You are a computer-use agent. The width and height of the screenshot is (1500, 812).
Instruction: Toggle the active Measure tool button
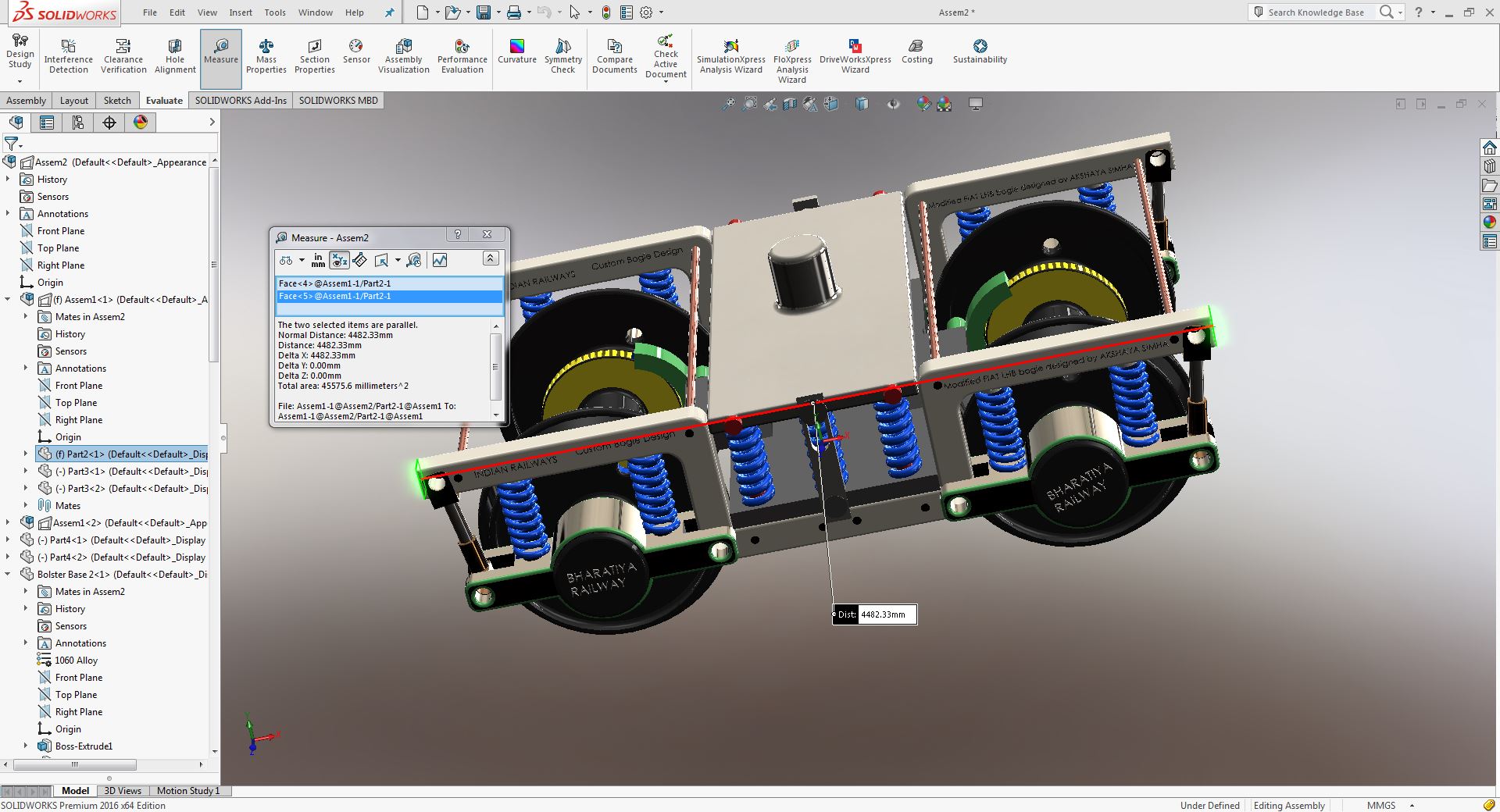point(221,59)
